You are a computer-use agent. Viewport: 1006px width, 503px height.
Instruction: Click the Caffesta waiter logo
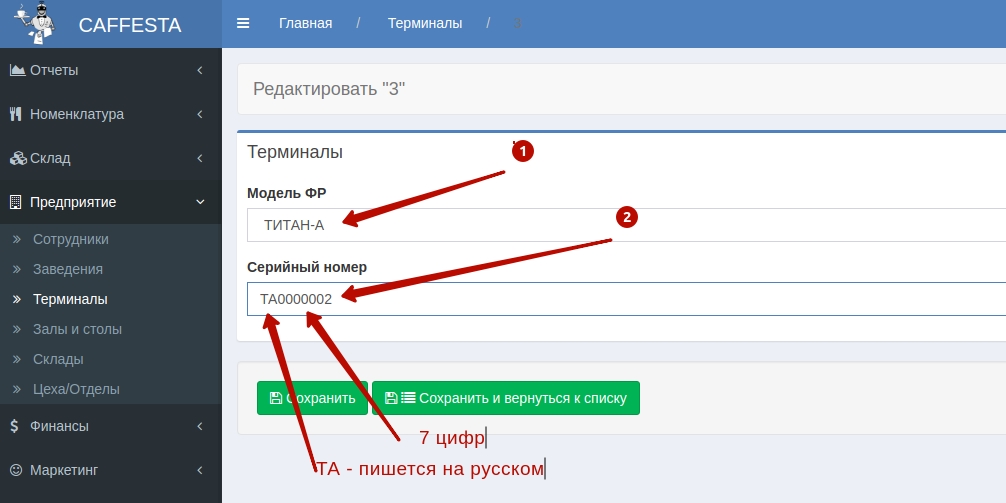click(x=35, y=23)
